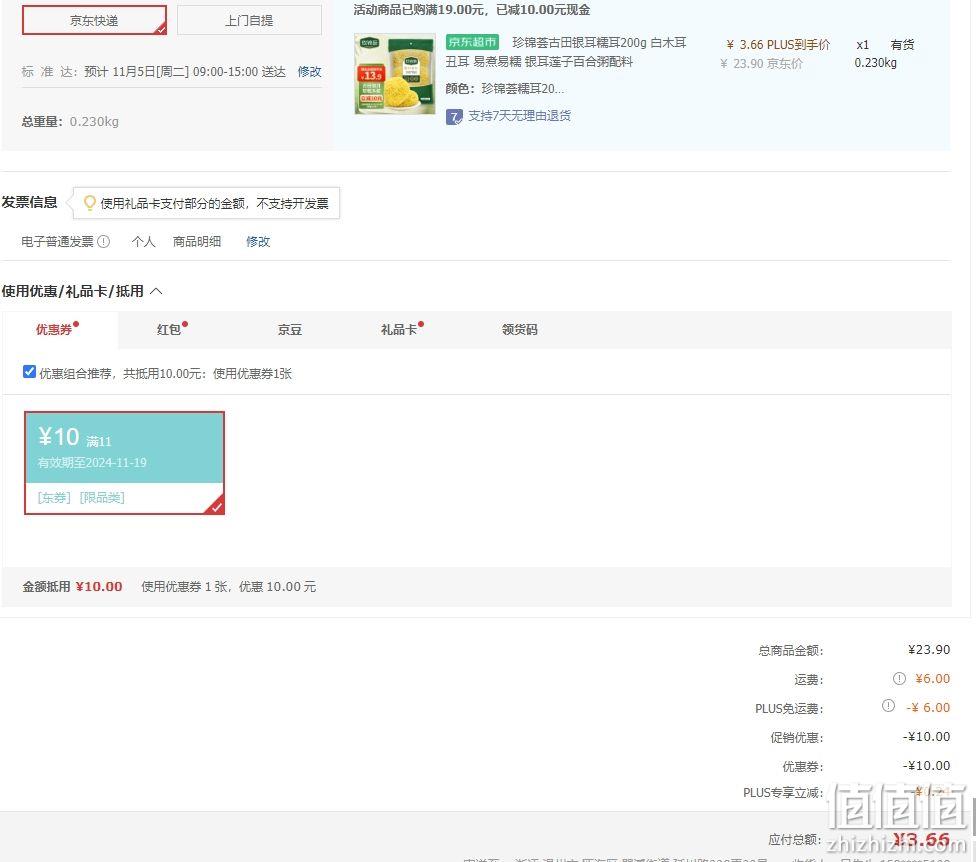Switch to the 京豆 tab

(289, 330)
